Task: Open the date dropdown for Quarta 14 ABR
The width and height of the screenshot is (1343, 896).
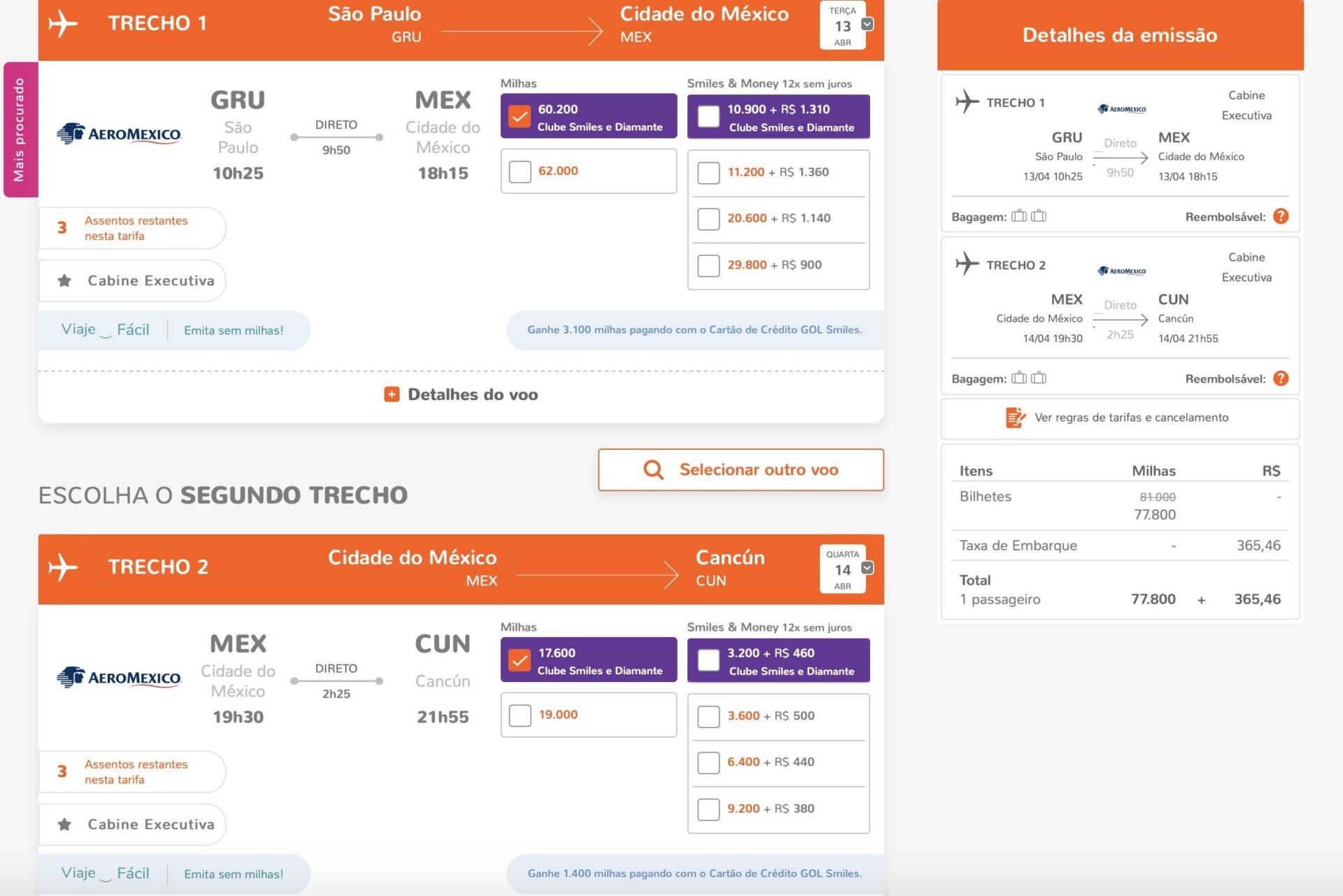Action: (867, 568)
